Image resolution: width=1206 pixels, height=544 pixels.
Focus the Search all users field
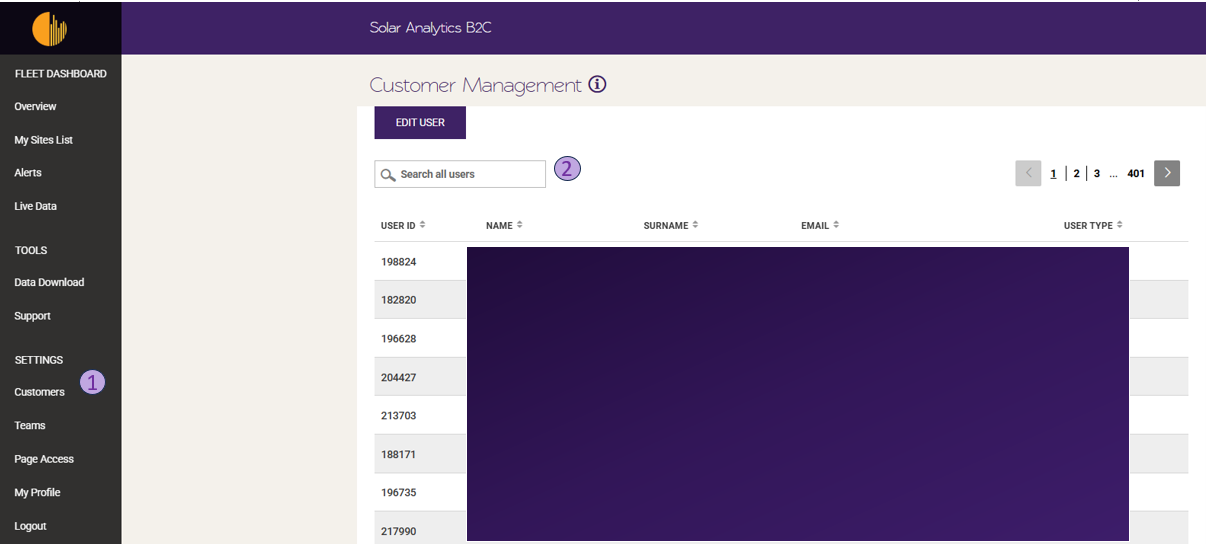click(x=460, y=174)
